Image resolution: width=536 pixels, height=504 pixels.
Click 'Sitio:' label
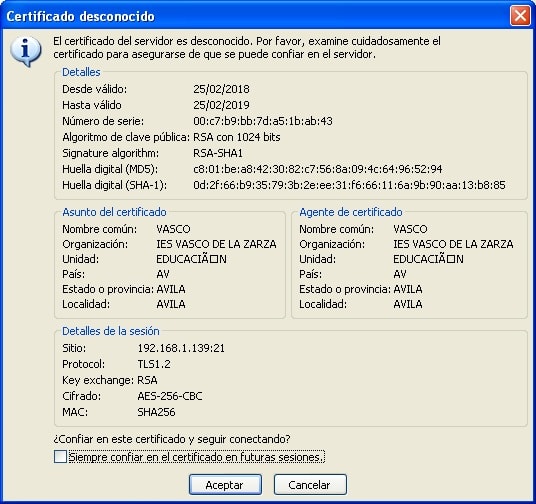[x=74, y=348]
